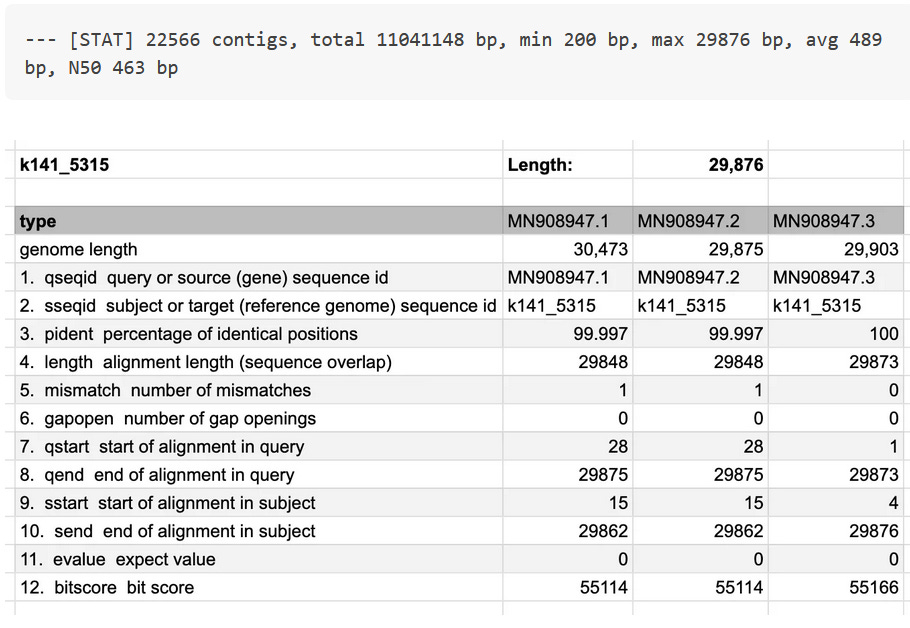Select sstart value 15 under MN908947.2
910x628 pixels.
pyautogui.click(x=700, y=503)
